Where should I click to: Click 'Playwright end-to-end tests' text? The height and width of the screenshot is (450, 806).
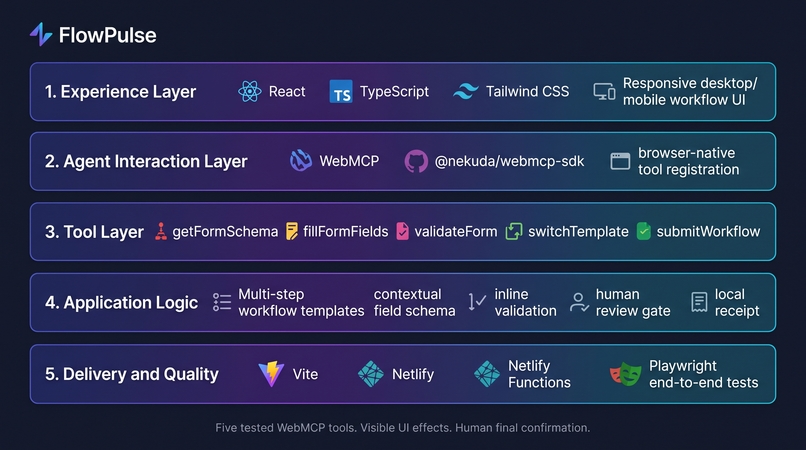pyautogui.click(x=703, y=374)
